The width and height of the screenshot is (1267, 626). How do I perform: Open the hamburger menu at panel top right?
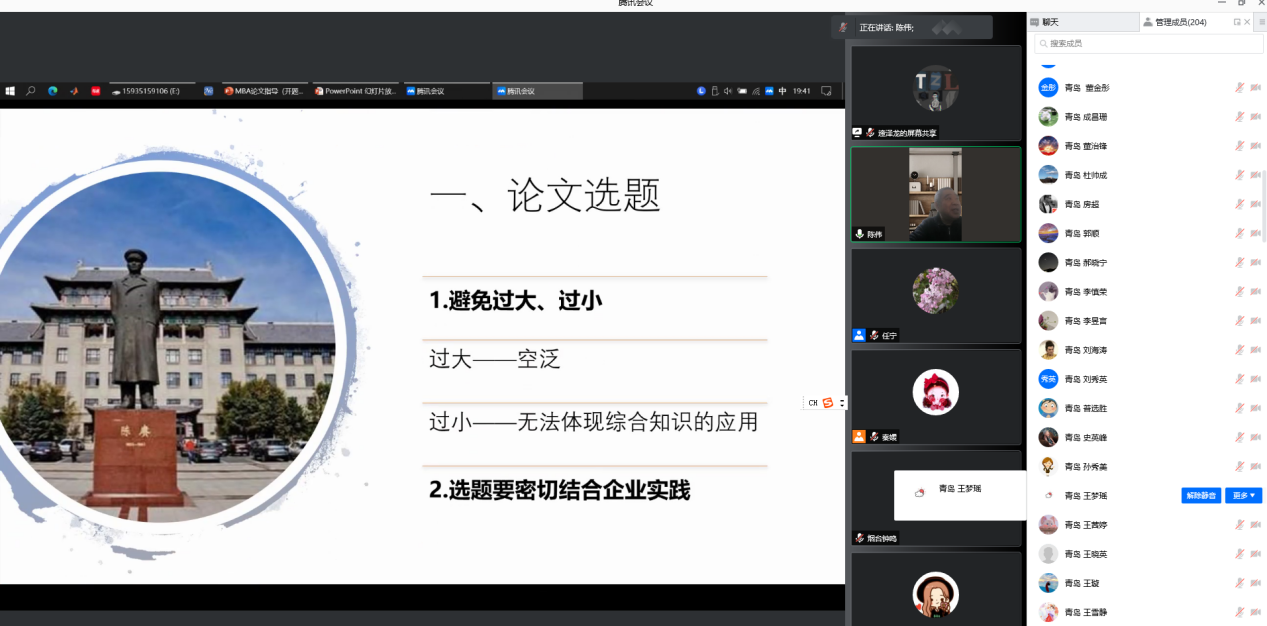1261,22
